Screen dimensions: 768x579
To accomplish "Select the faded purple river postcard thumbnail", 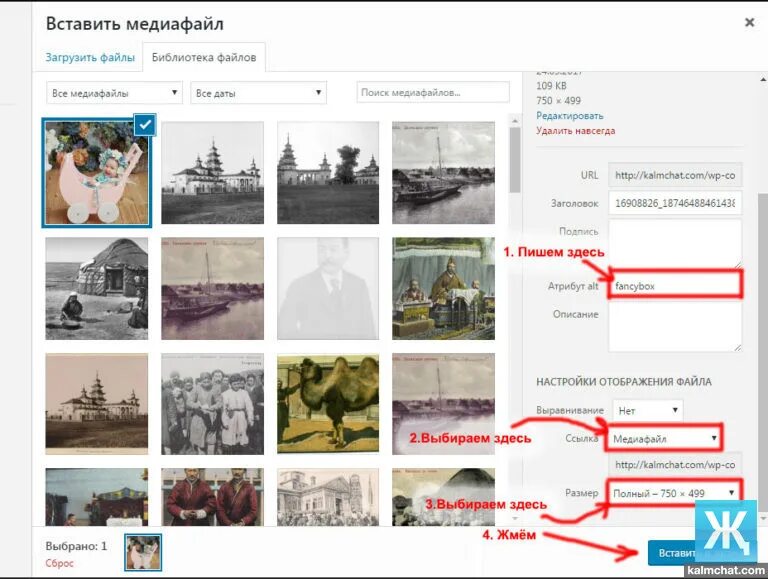I will click(x=443, y=404).
